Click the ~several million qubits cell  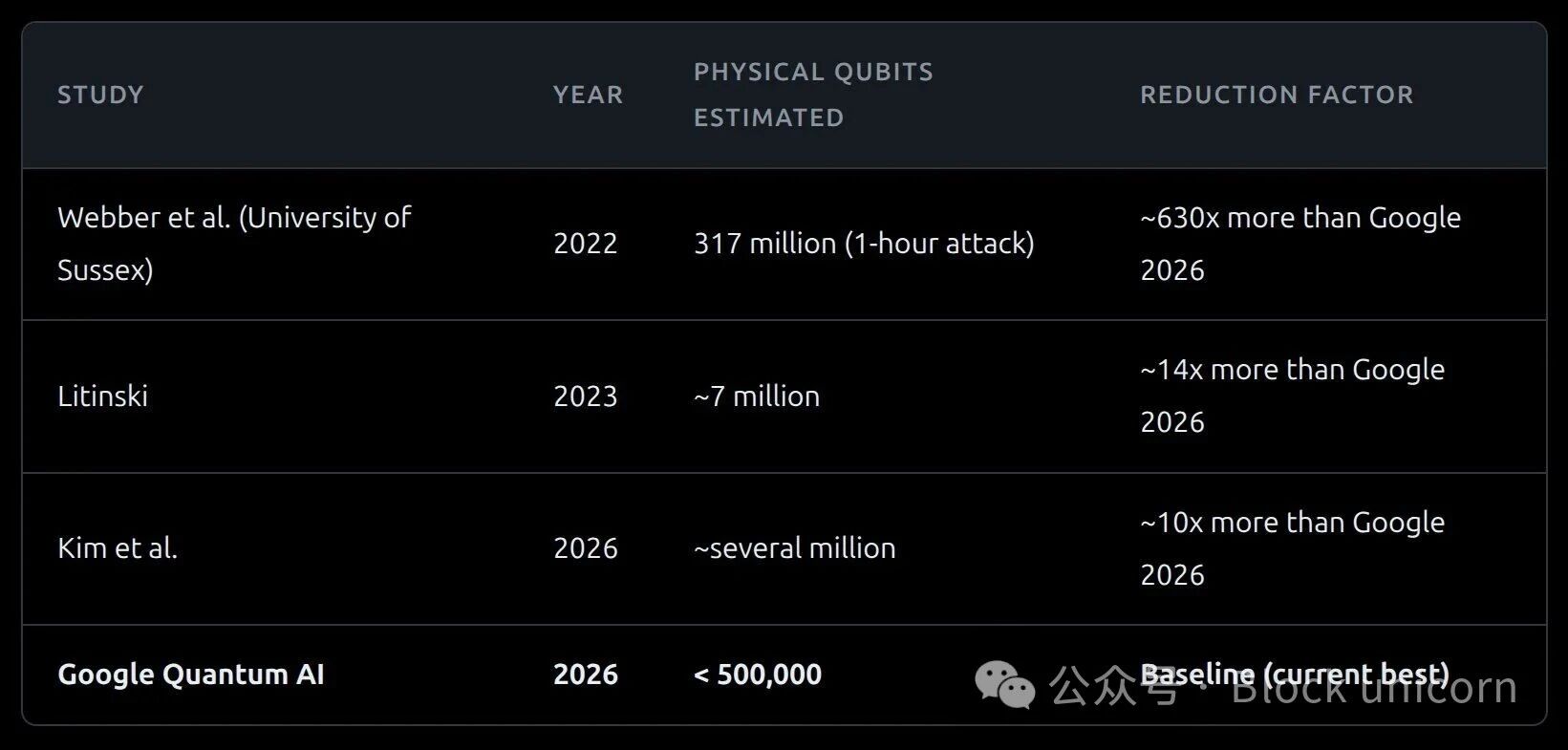point(795,548)
